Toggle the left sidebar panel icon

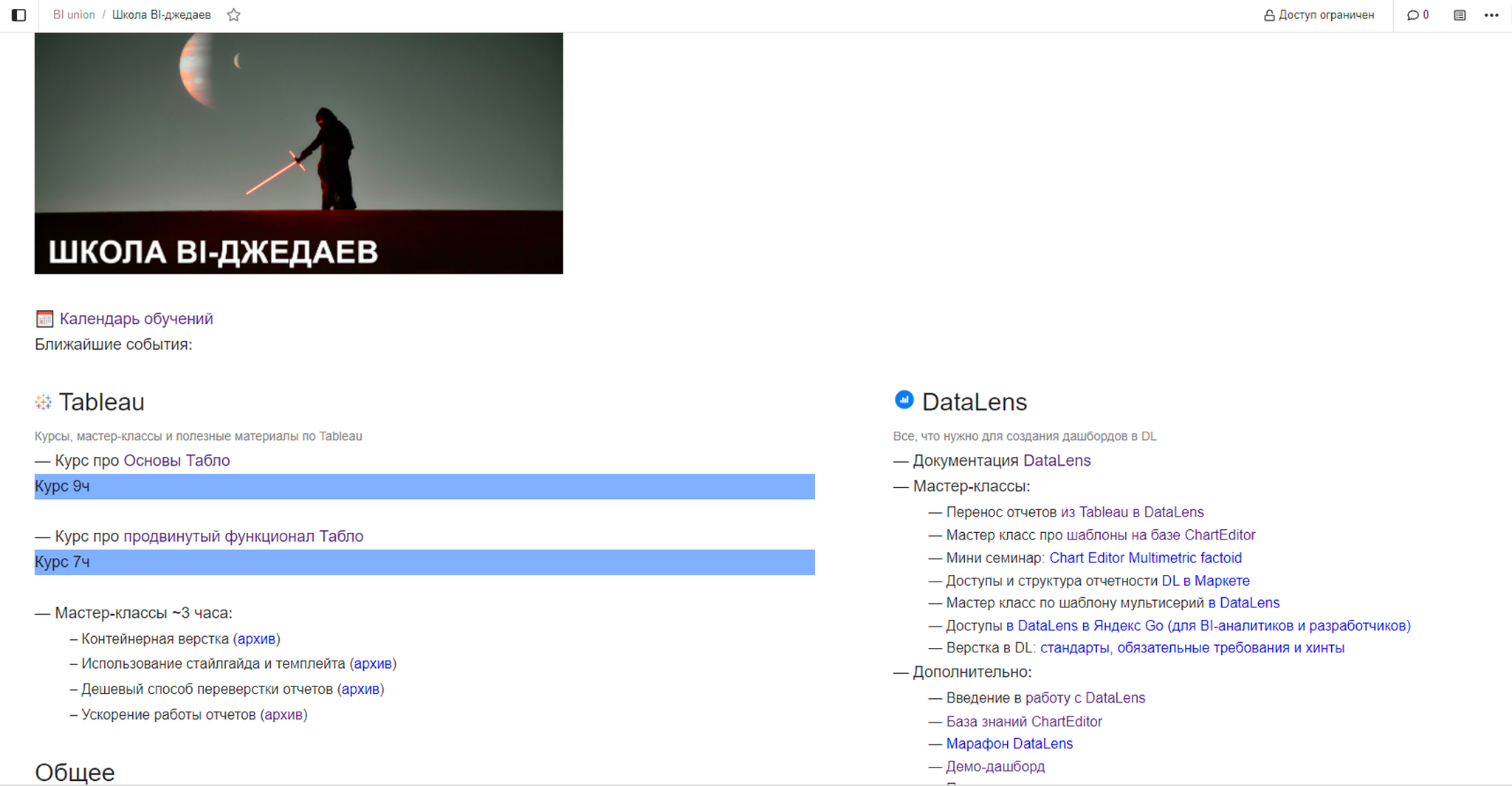19,15
